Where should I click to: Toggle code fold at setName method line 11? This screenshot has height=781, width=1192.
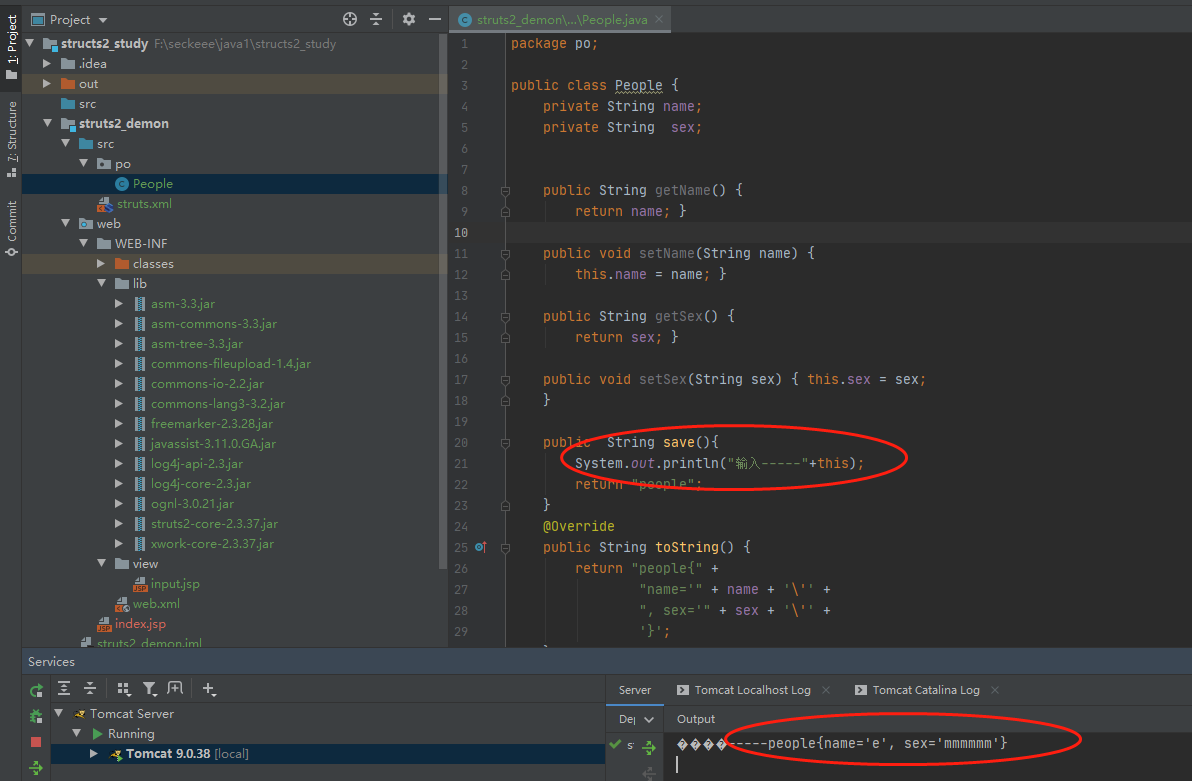pyautogui.click(x=505, y=253)
